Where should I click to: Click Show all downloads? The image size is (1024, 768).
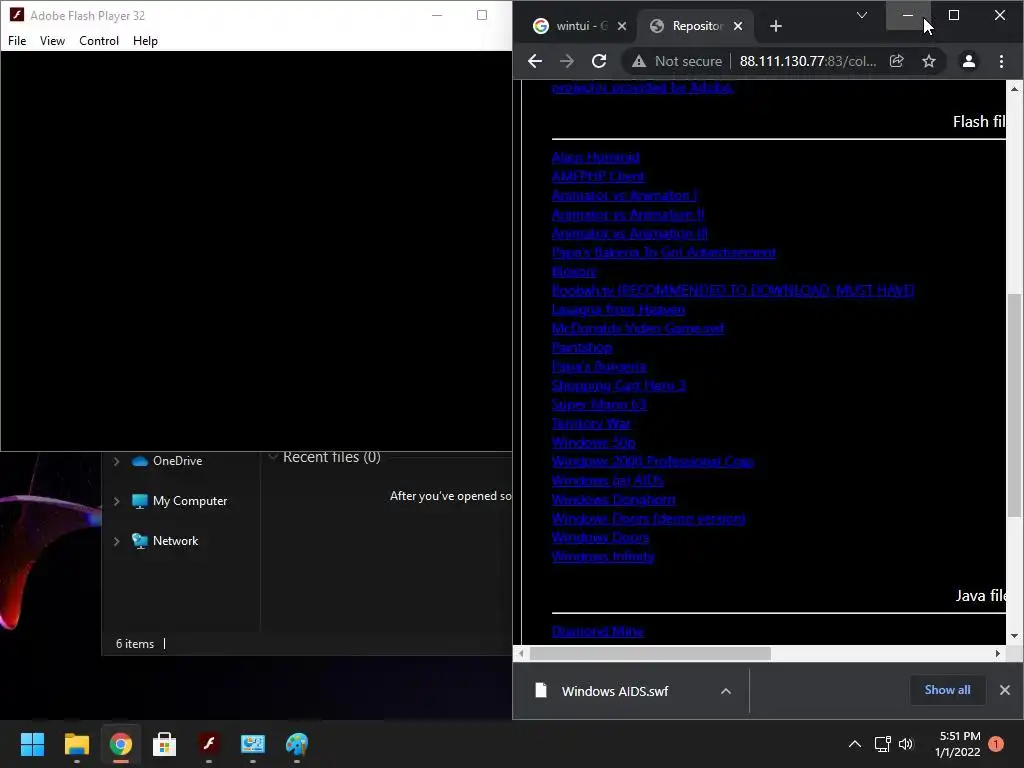pos(947,690)
